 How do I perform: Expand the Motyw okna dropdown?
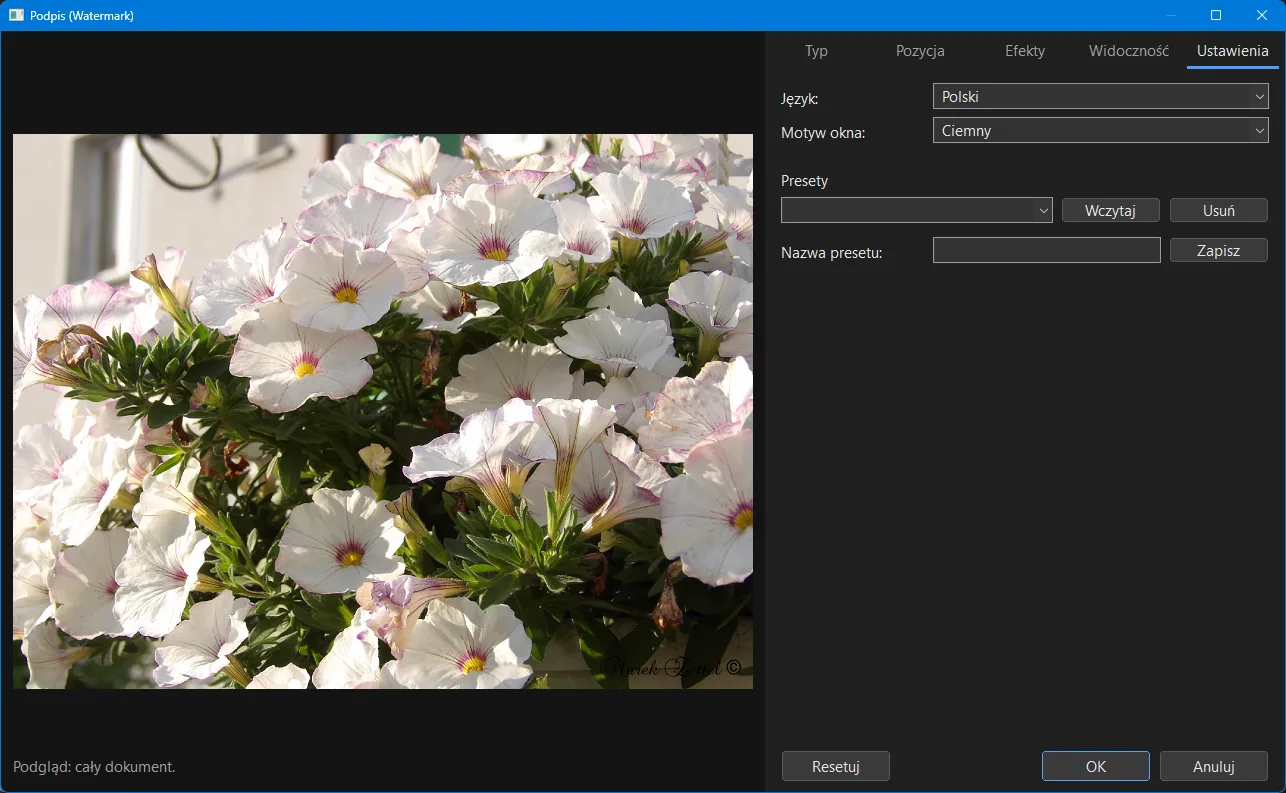pos(1100,131)
